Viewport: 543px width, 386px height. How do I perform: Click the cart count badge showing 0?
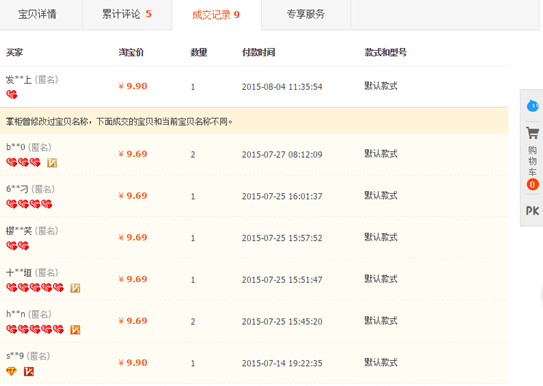[x=532, y=185]
